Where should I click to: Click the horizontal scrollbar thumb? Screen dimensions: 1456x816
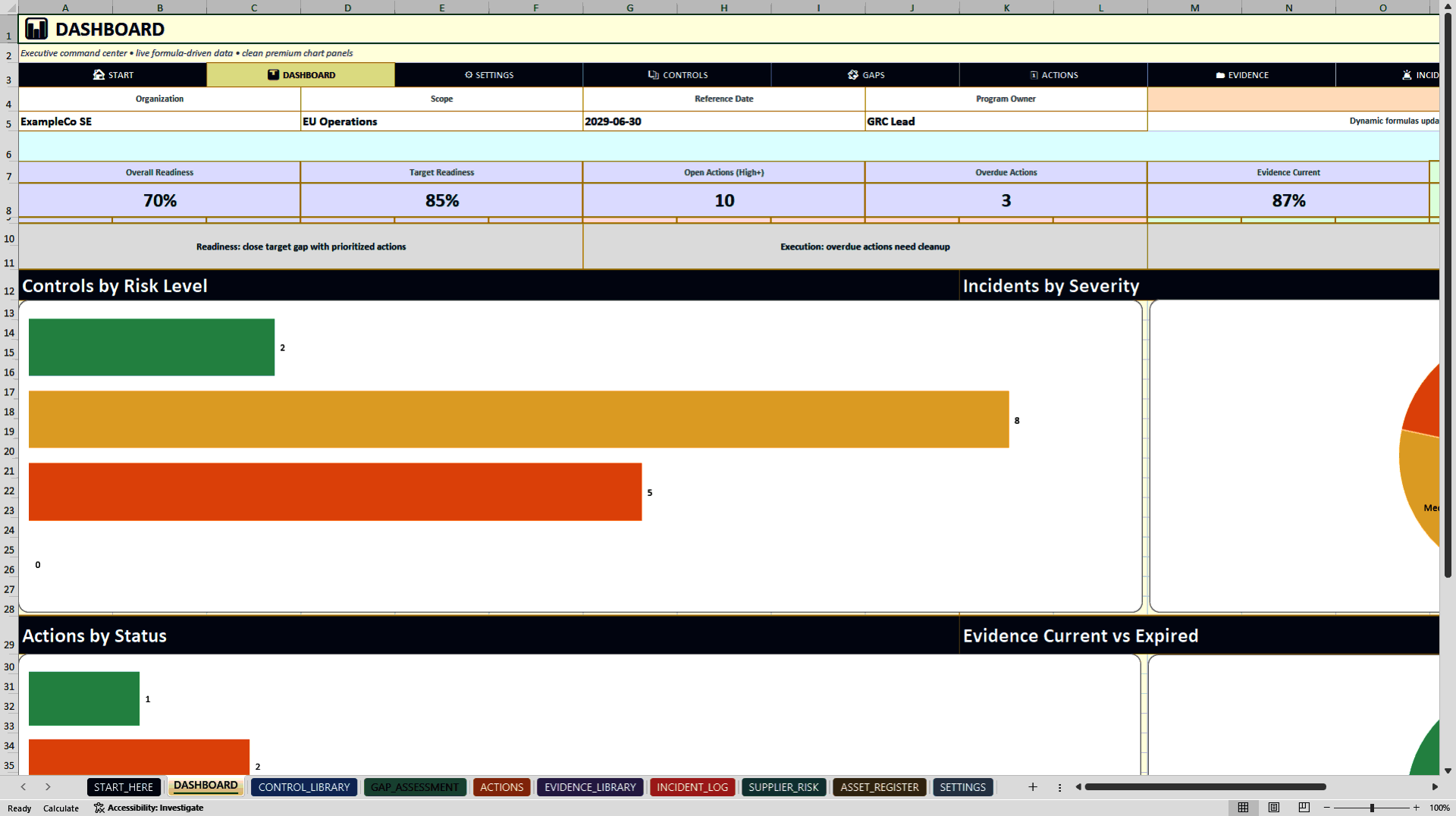(1206, 787)
